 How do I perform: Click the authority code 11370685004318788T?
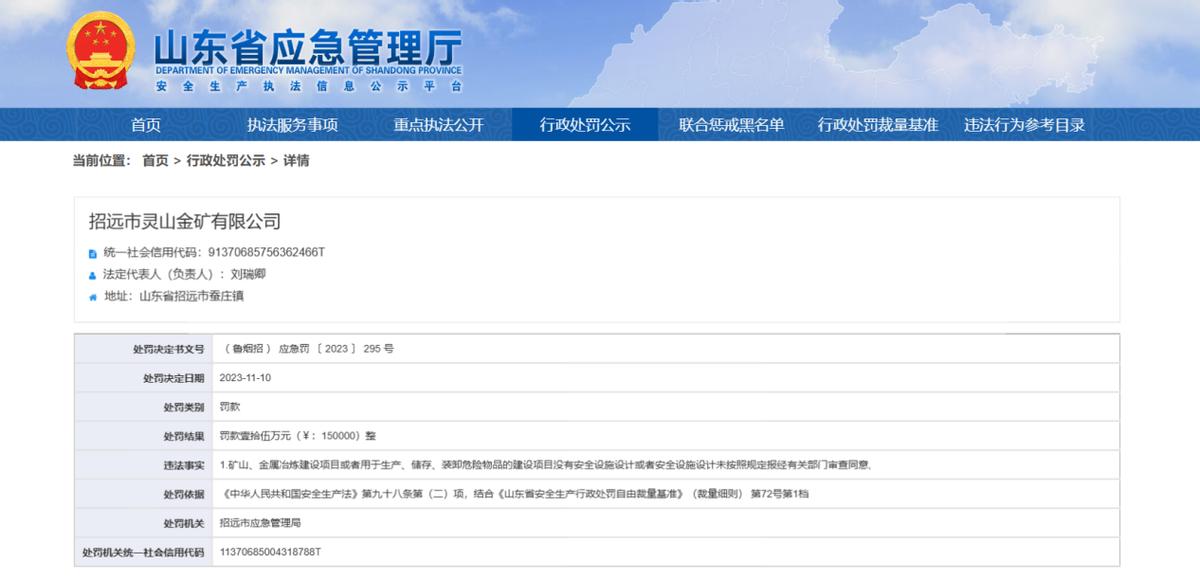tap(271, 552)
